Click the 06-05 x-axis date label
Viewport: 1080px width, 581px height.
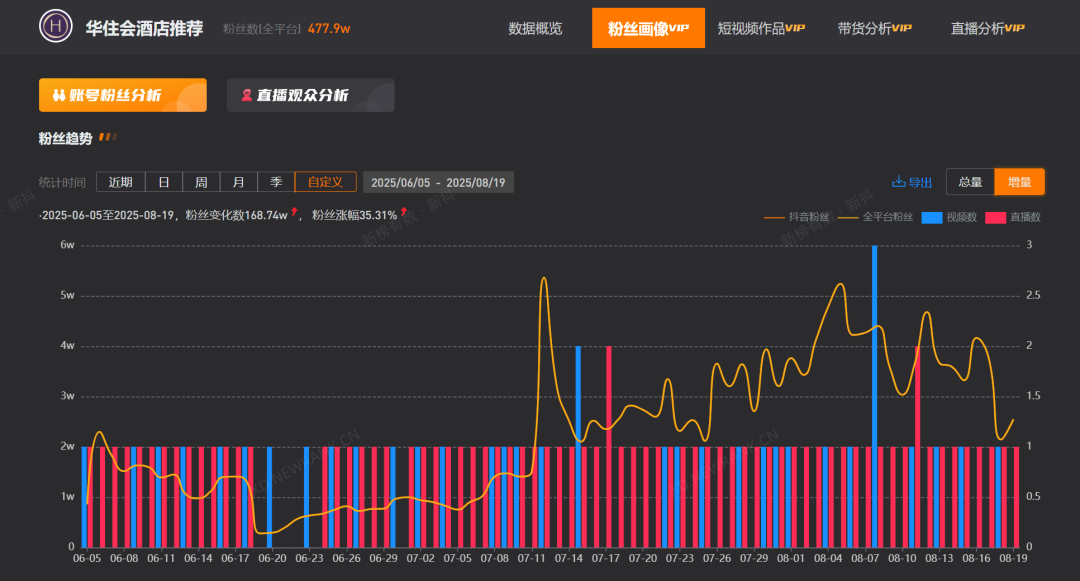pyautogui.click(x=87, y=558)
